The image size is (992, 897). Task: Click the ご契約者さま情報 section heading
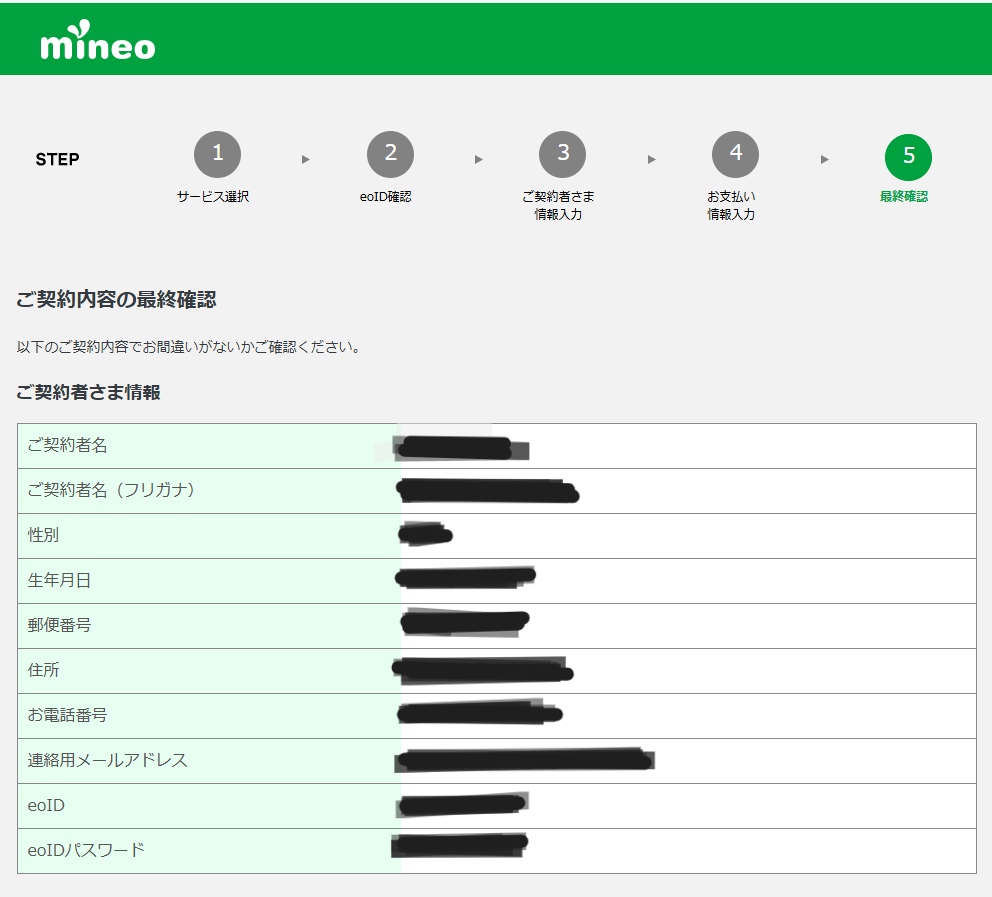[x=89, y=392]
